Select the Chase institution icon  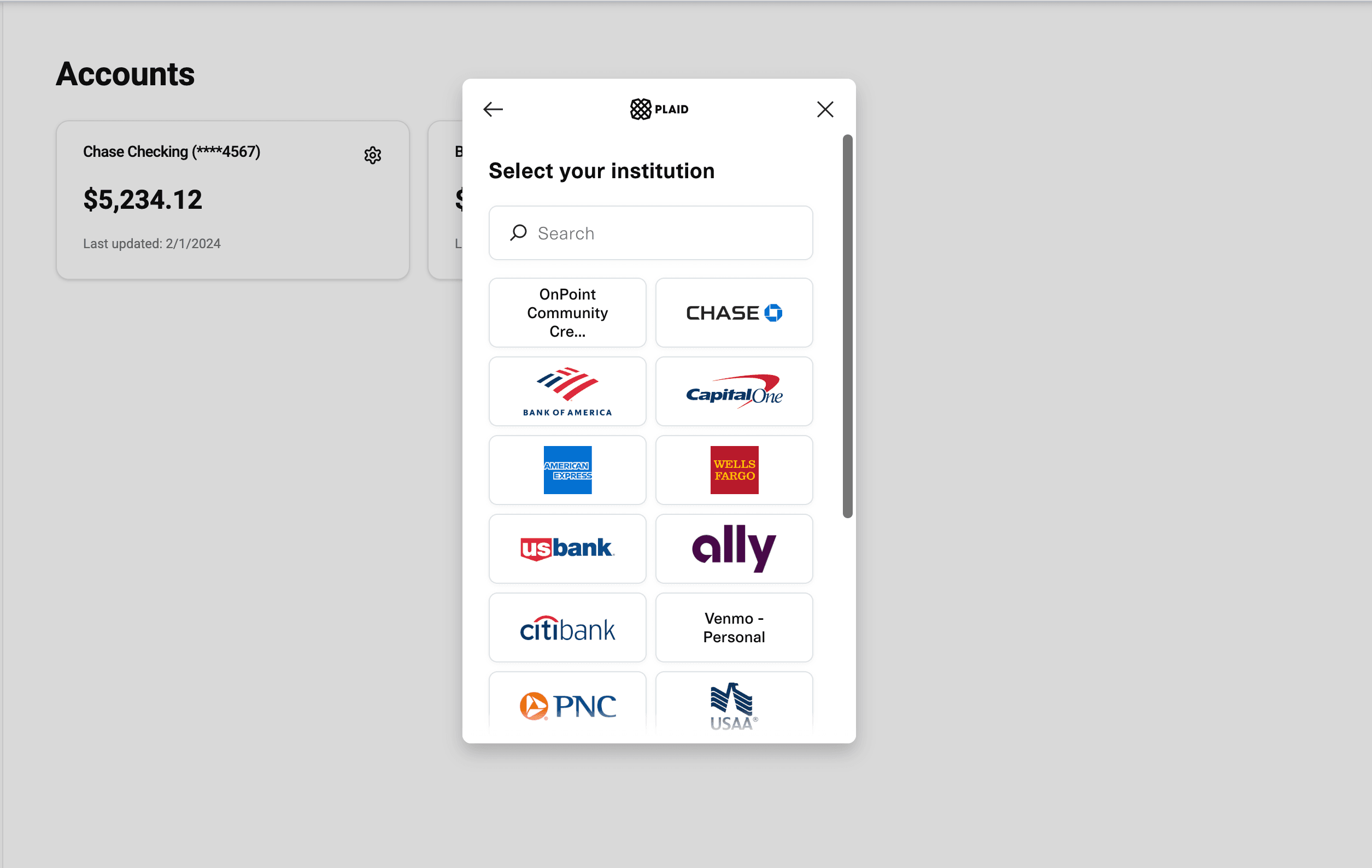pos(734,313)
